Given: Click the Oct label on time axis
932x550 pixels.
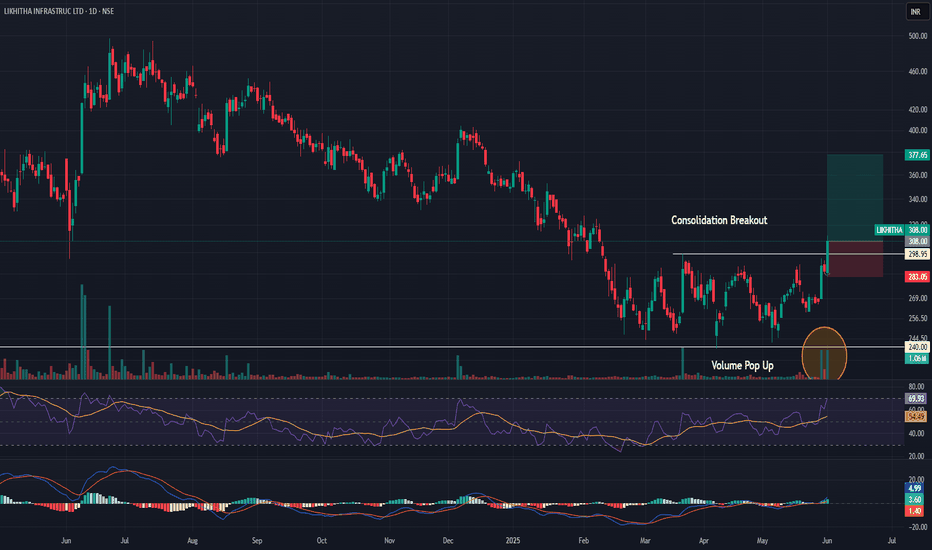Looking at the screenshot, I should point(322,541).
